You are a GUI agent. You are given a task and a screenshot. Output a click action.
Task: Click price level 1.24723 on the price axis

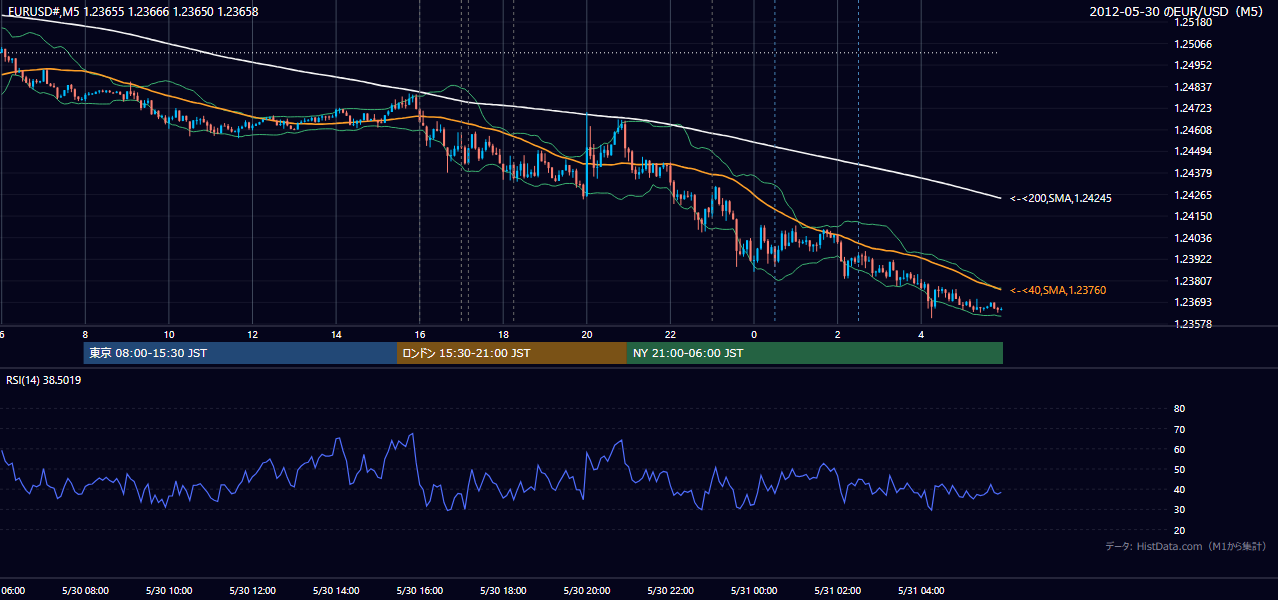(1192, 108)
